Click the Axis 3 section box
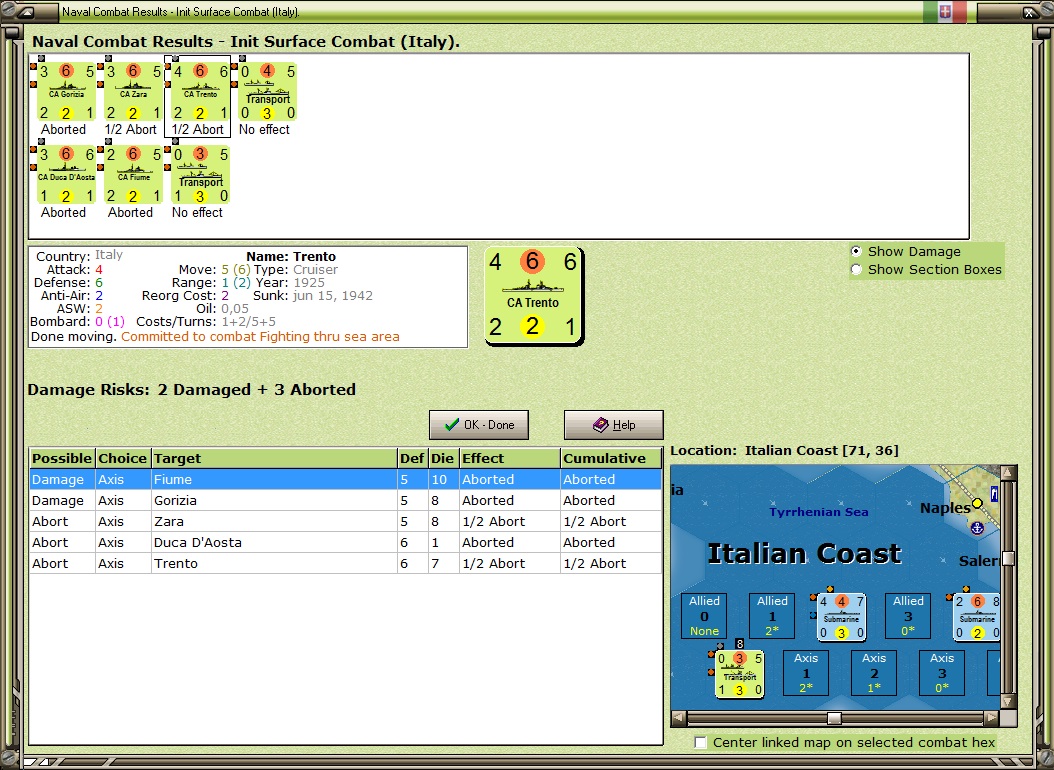Viewport: 1054px width, 770px height. coord(942,673)
